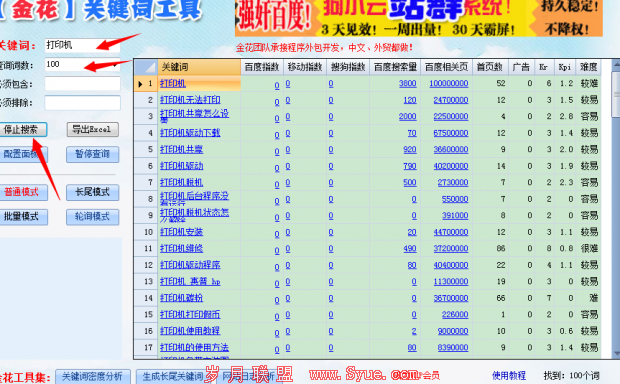Open the 打印机驱动 keyword link in row 6

181,166
